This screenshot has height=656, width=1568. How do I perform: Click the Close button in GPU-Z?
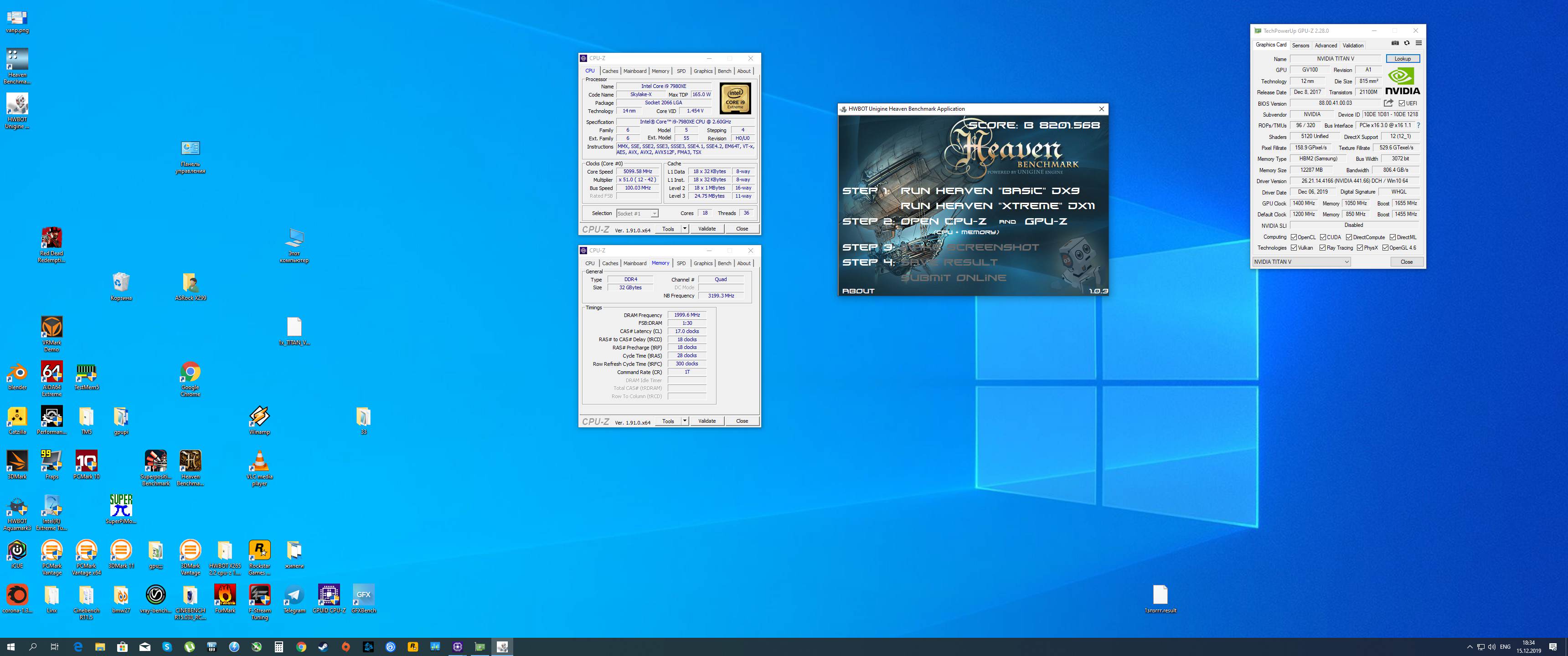(1406, 261)
